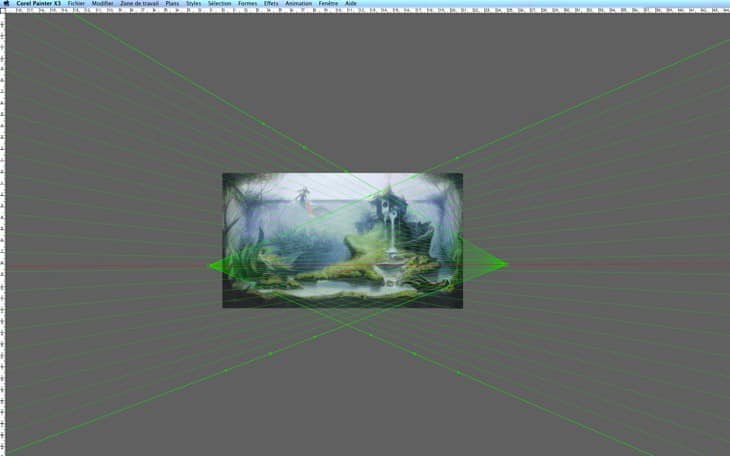Click the left green vanishing point handle
The height and width of the screenshot is (456, 730).
pos(208,265)
